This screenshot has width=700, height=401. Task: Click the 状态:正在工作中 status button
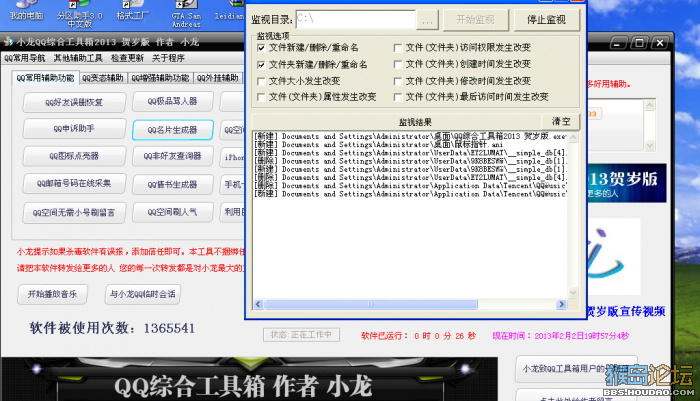click(301, 334)
